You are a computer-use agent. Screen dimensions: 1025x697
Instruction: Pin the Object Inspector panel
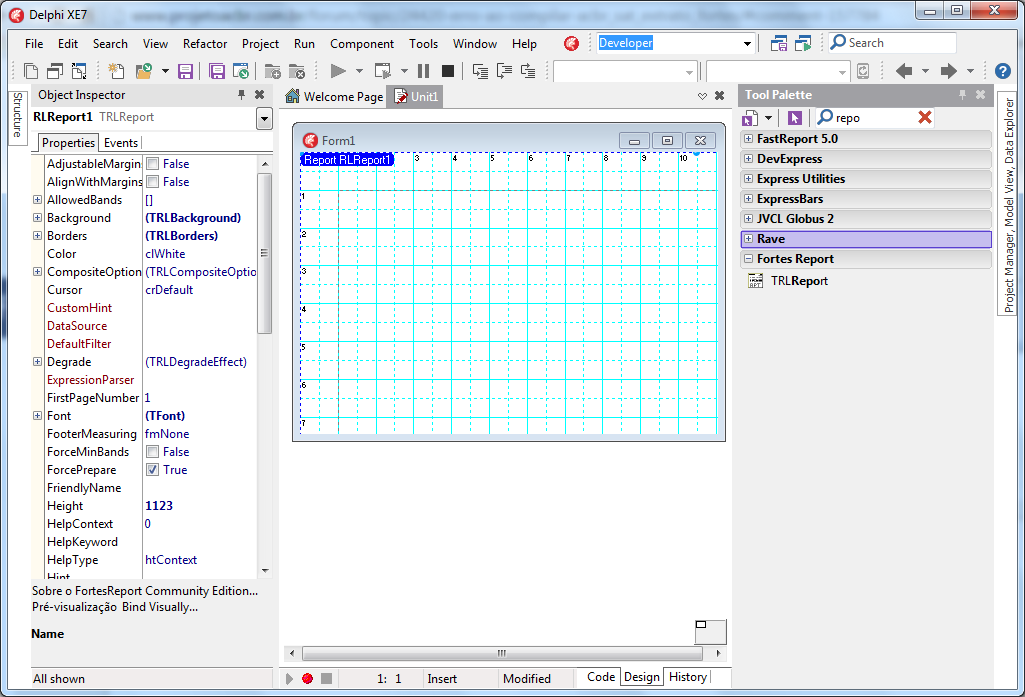pyautogui.click(x=241, y=95)
